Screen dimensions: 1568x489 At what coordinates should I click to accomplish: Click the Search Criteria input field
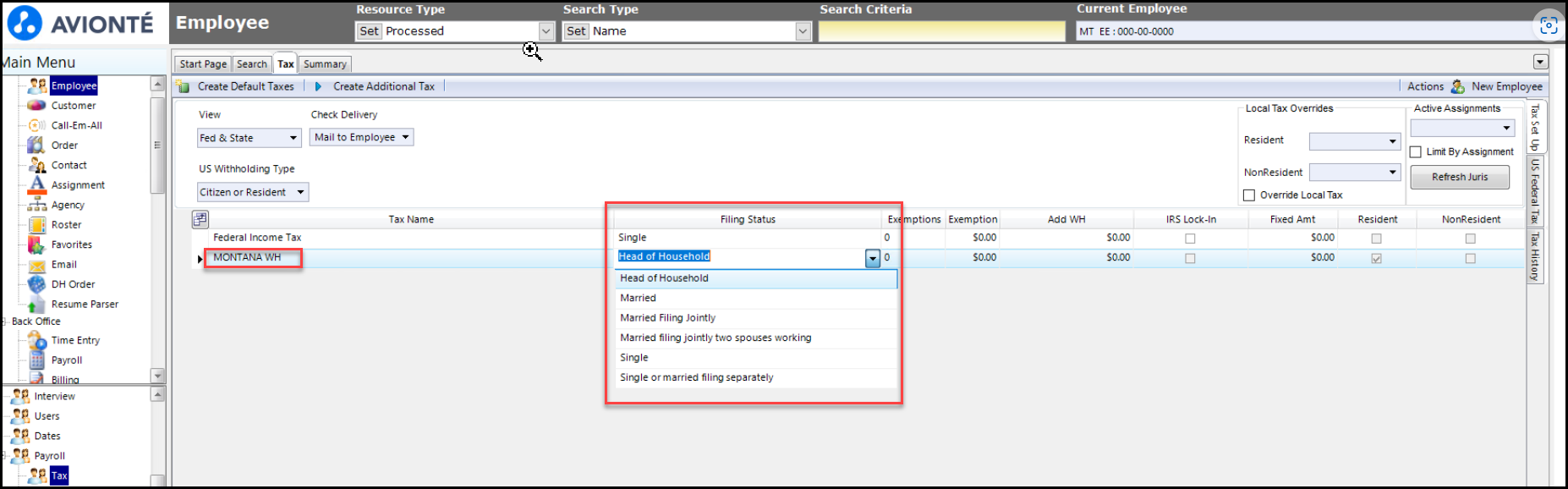coord(942,31)
